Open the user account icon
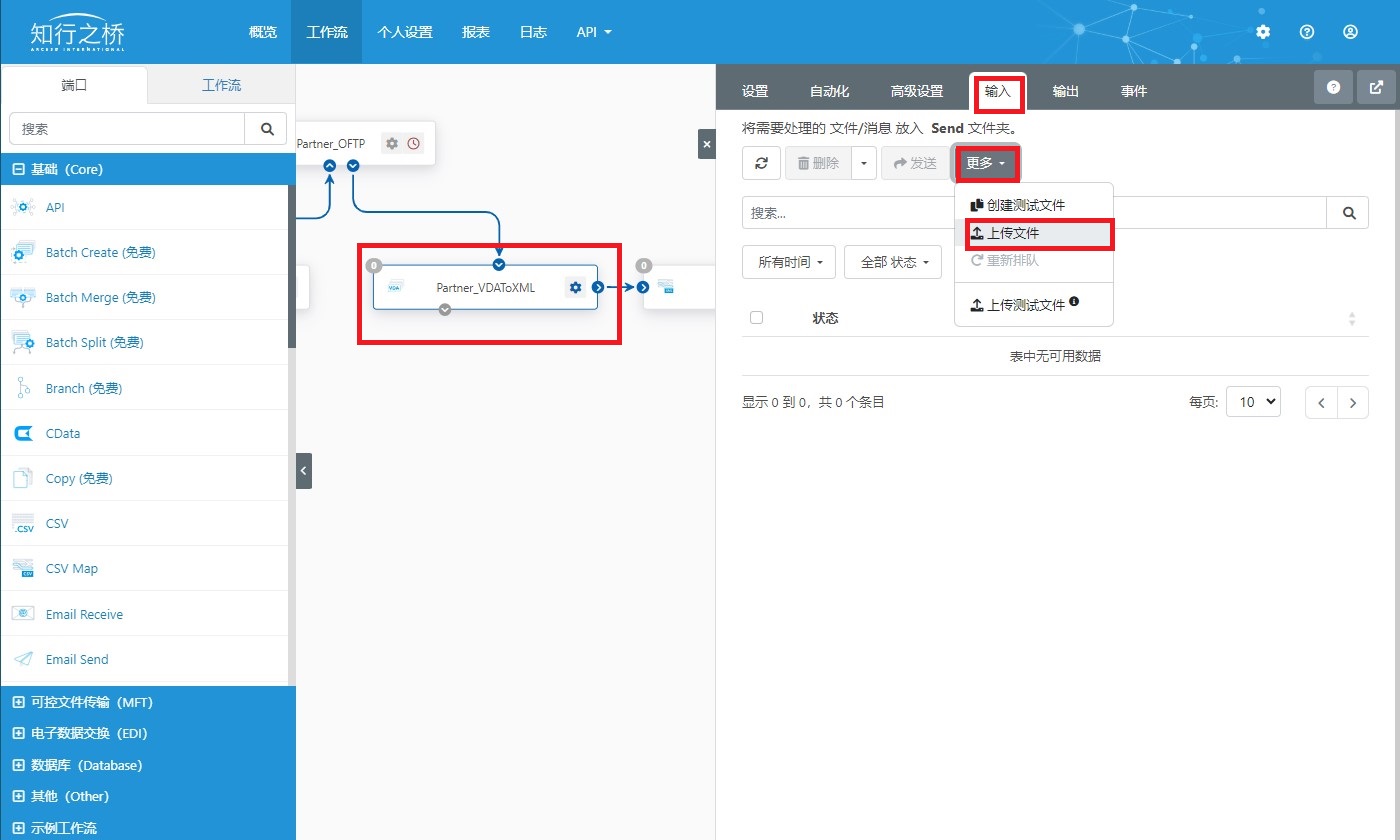 click(1350, 32)
